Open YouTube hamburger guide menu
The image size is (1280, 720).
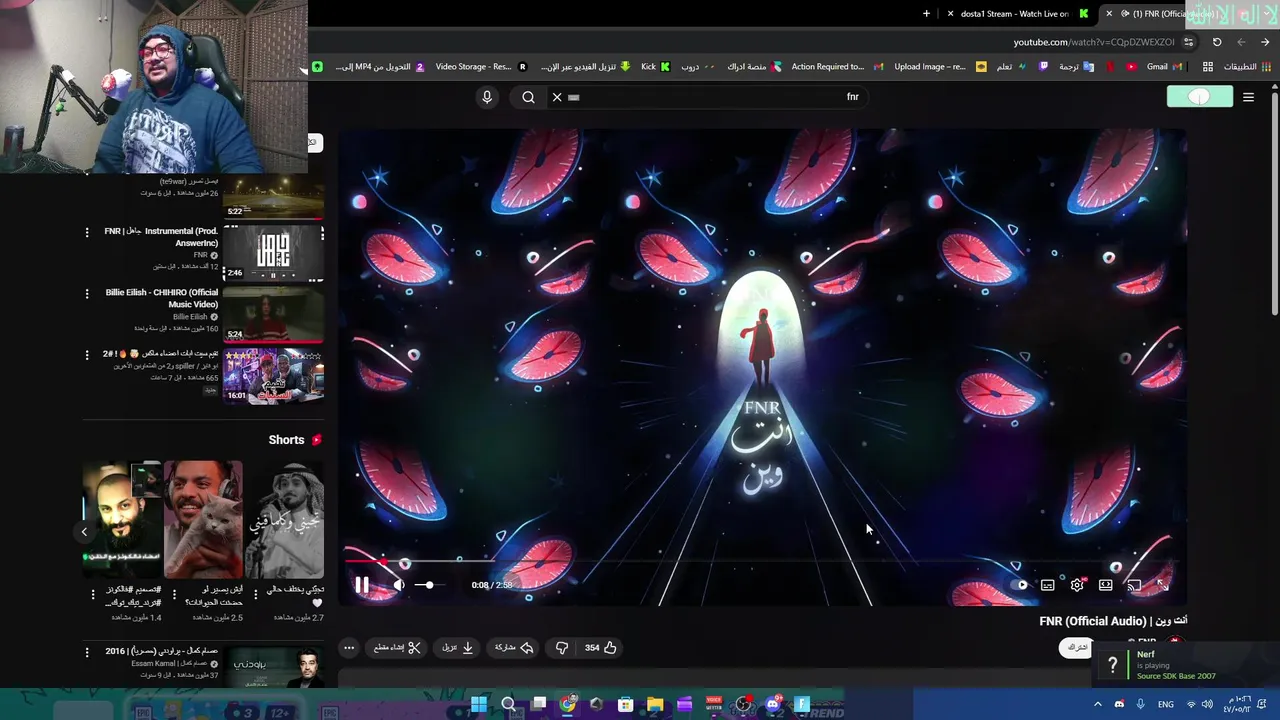coord(1248,97)
